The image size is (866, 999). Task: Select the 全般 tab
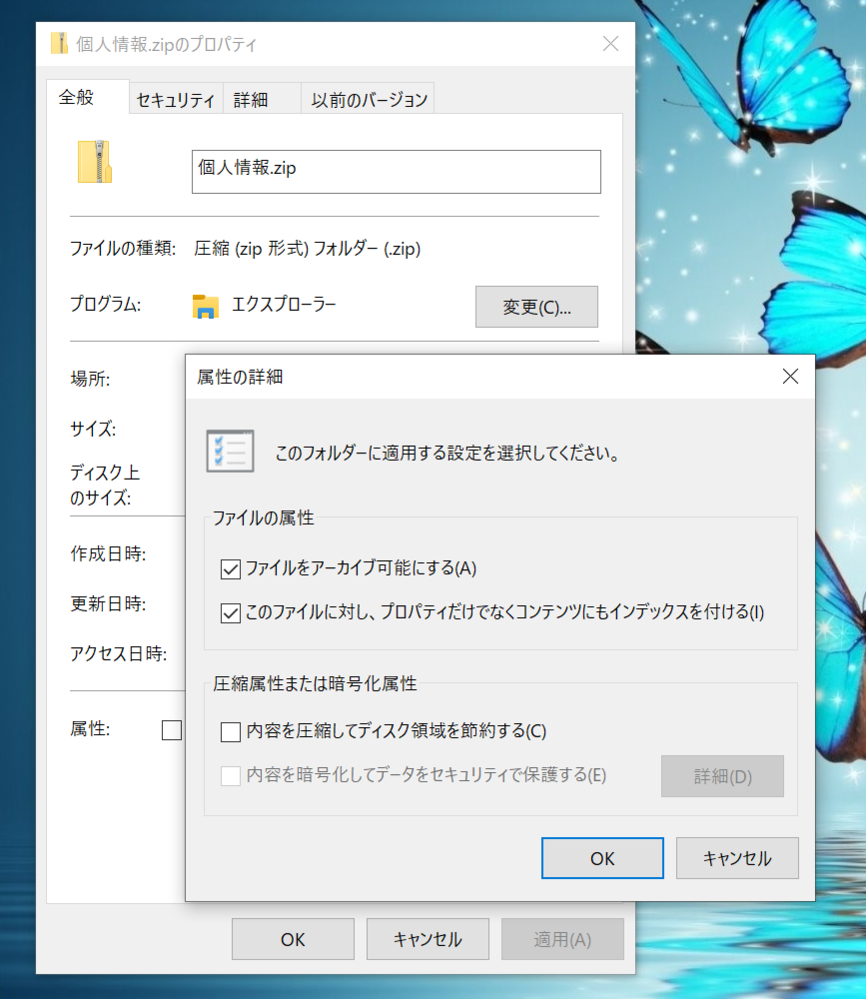(x=77, y=98)
